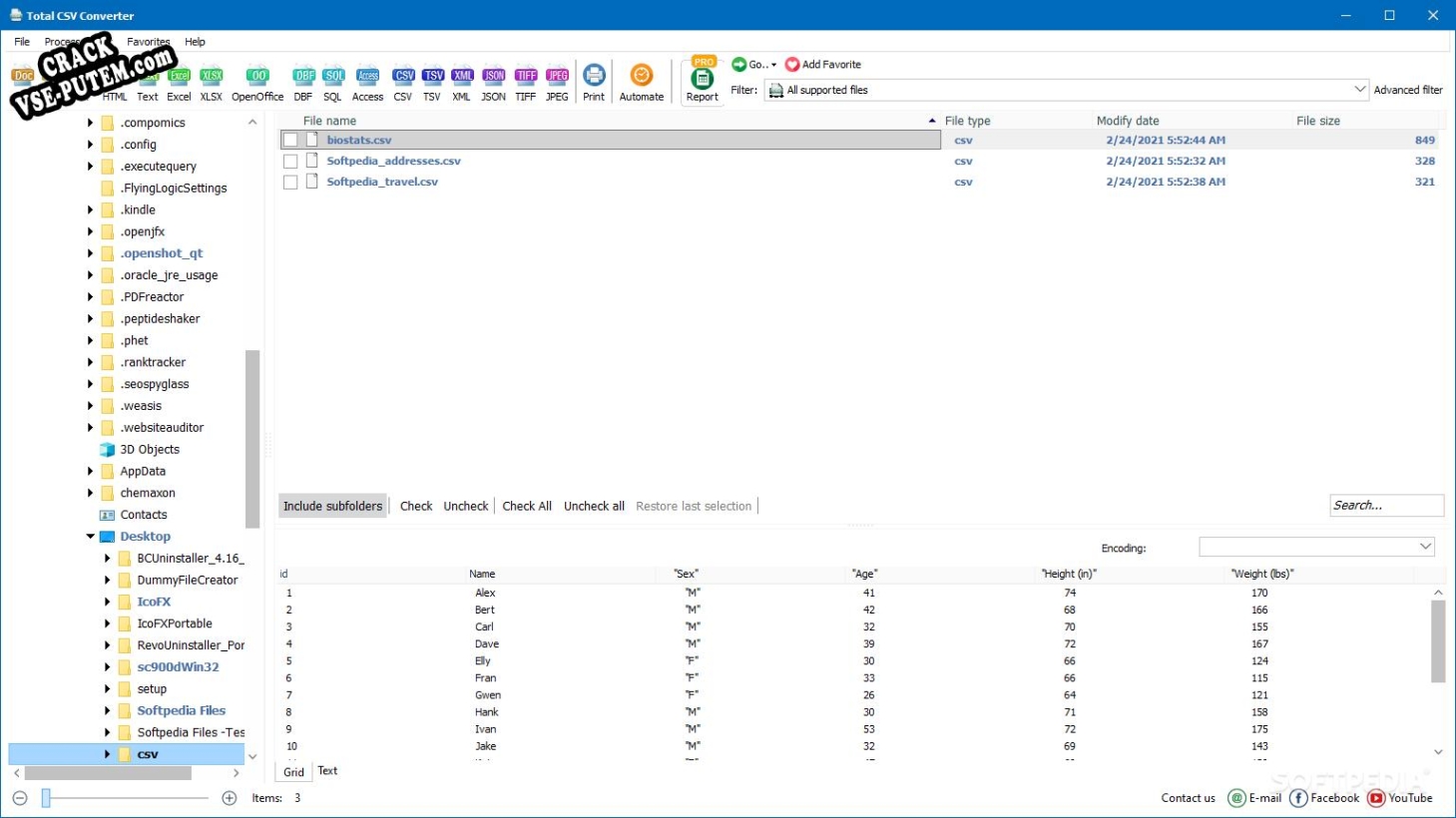The image size is (1456, 818).
Task: Click the zoom slider handle
Action: click(46, 798)
